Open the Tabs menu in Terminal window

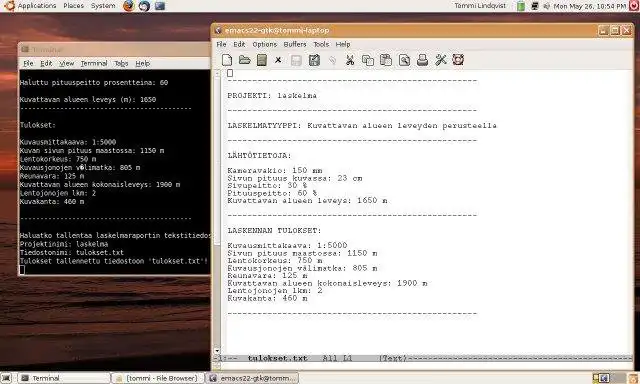(x=121, y=63)
